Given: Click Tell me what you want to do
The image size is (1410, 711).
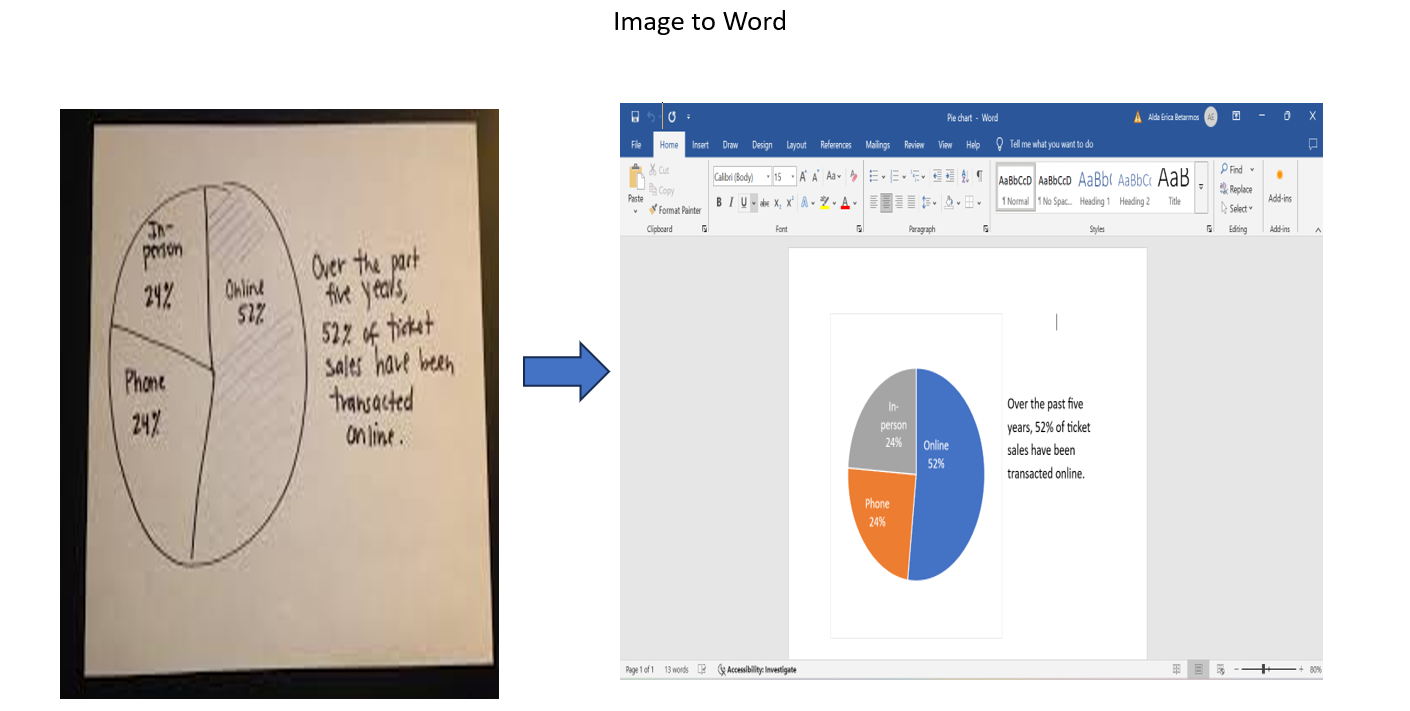Looking at the screenshot, I should pos(1045,145).
